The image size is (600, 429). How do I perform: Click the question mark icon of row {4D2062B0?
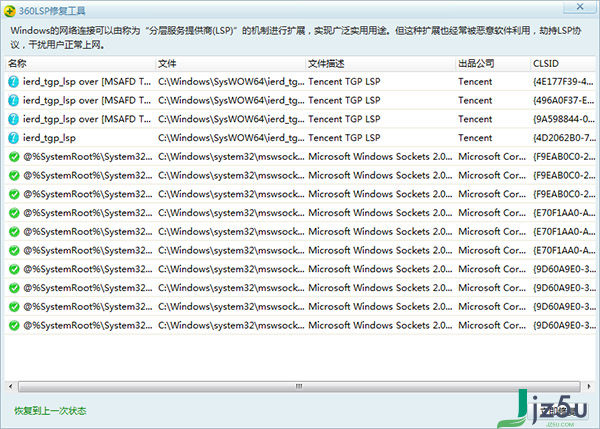13,138
